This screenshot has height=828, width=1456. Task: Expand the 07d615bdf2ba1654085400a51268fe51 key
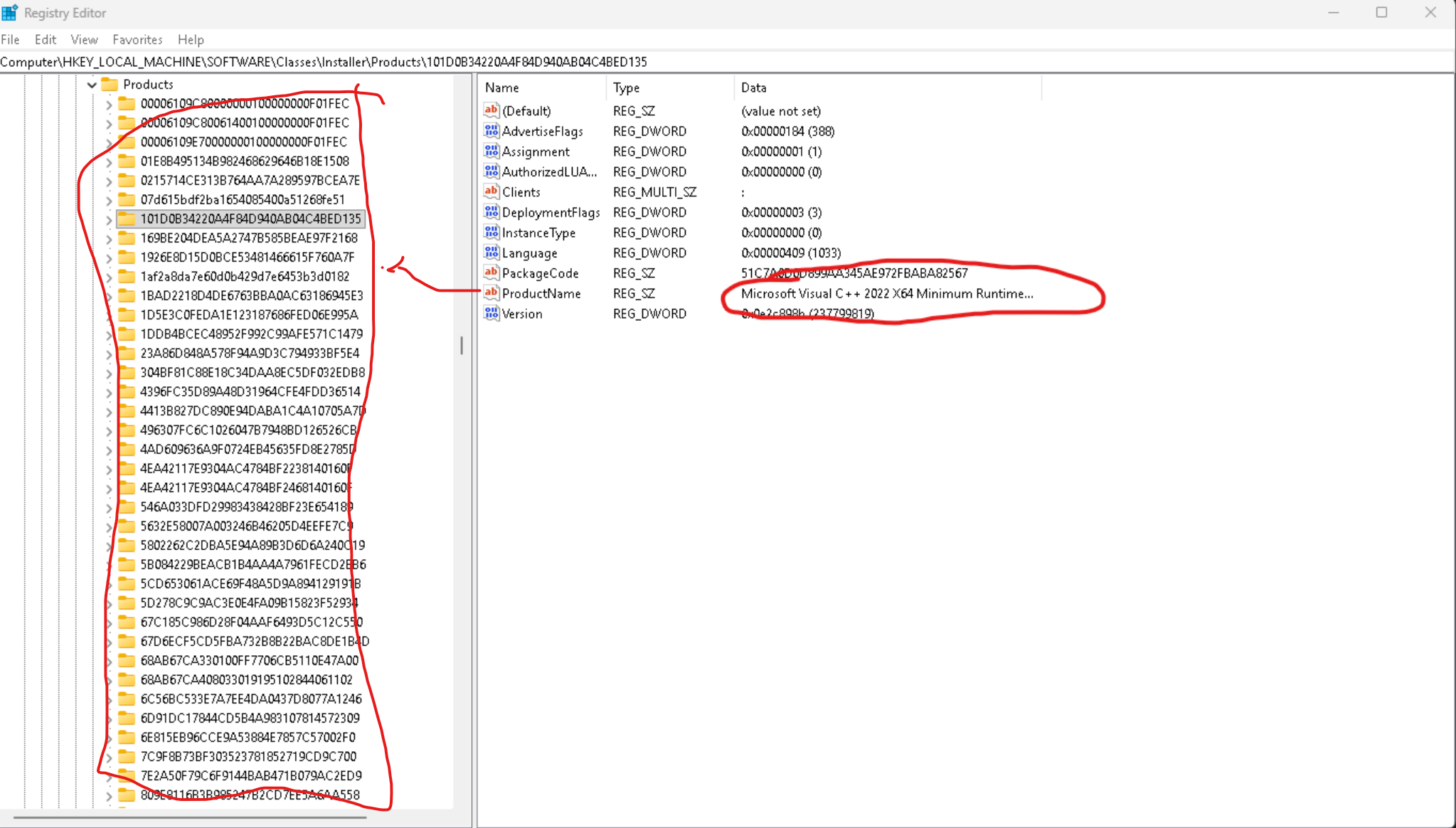click(x=108, y=200)
